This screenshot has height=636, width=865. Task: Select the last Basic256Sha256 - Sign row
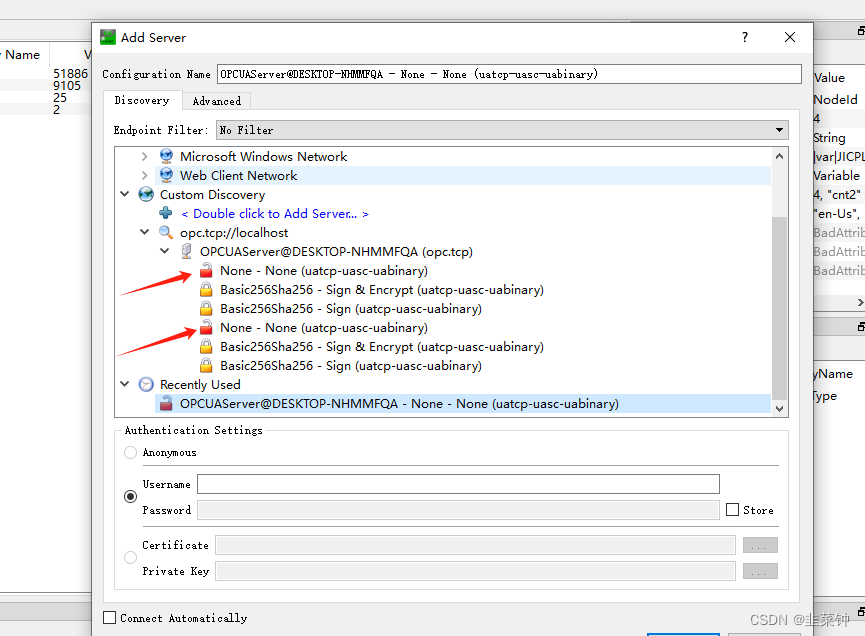[351, 365]
